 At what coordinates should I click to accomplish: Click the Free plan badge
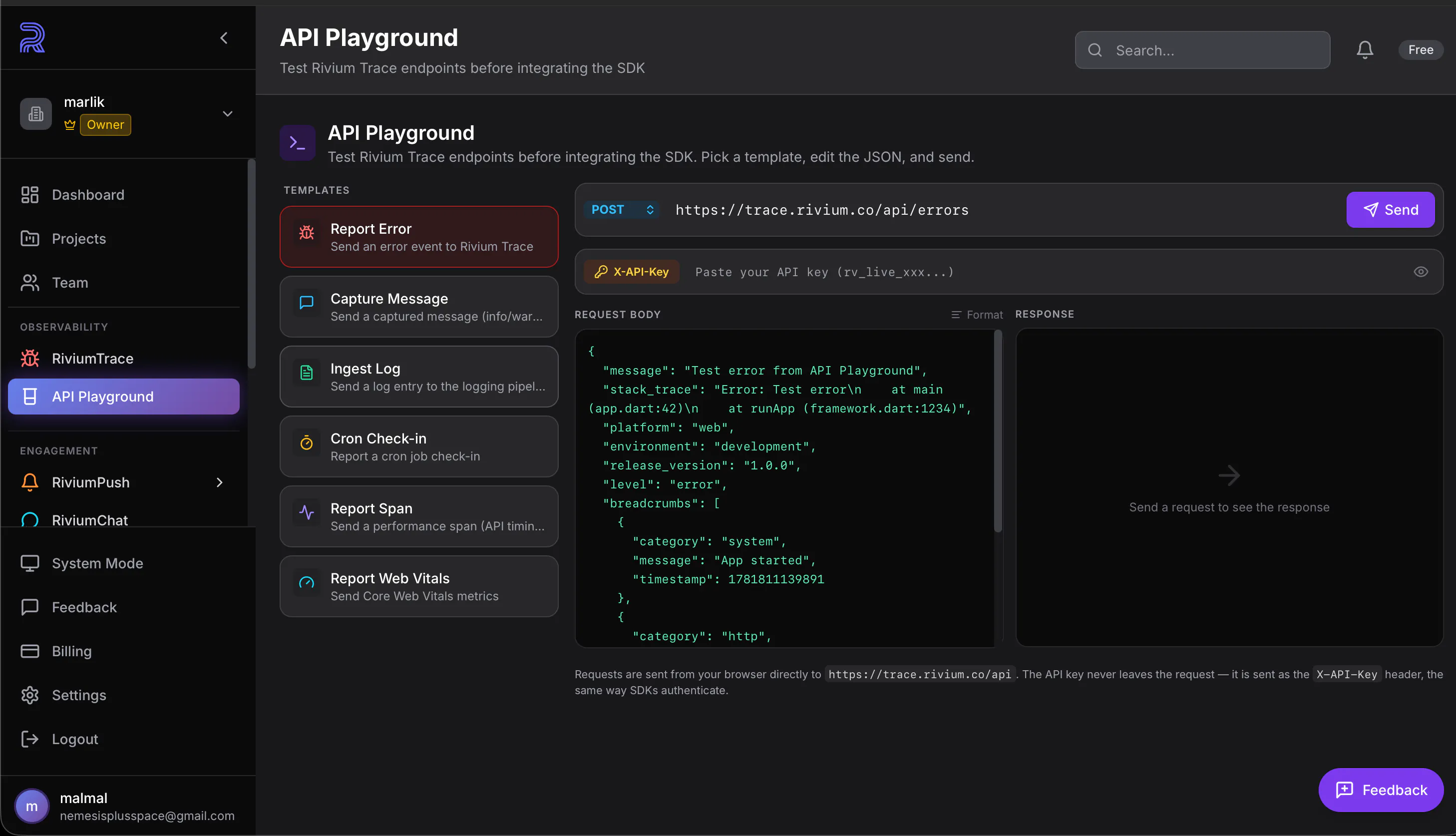point(1421,50)
